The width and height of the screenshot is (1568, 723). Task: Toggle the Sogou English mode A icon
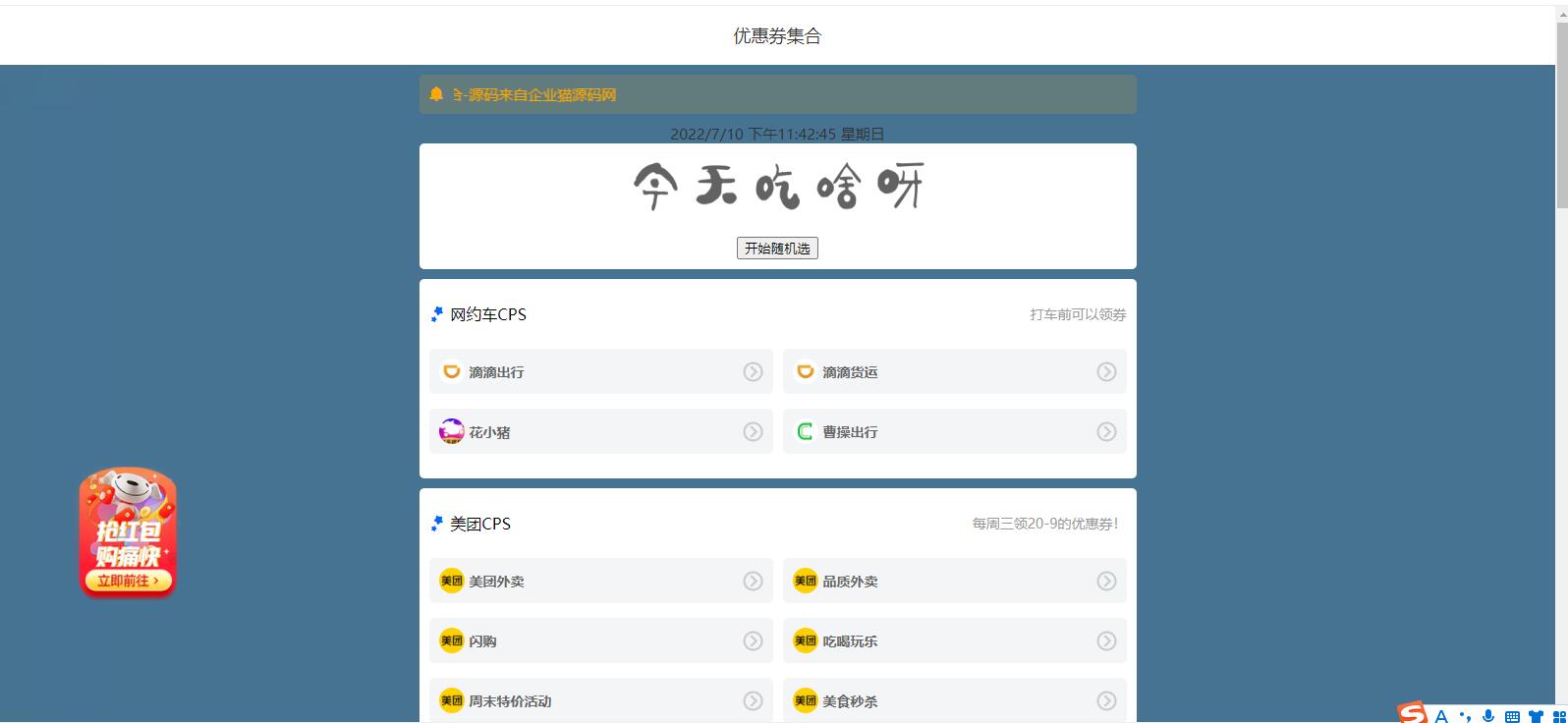click(x=1441, y=716)
